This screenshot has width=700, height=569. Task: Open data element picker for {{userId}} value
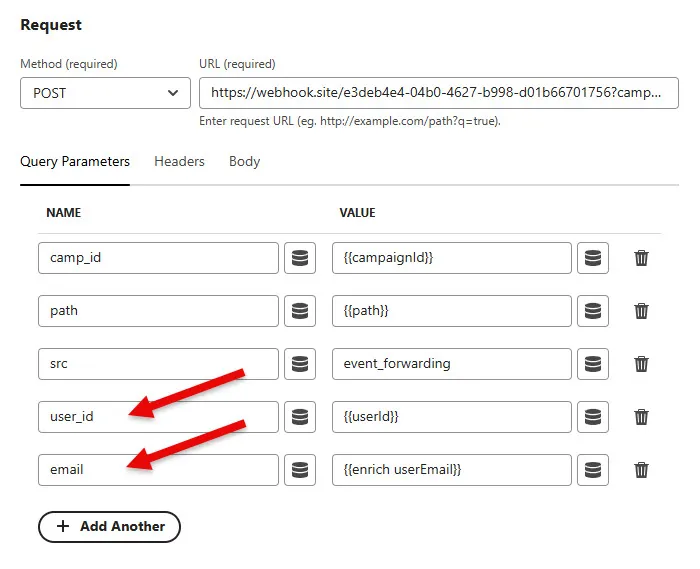(x=593, y=417)
